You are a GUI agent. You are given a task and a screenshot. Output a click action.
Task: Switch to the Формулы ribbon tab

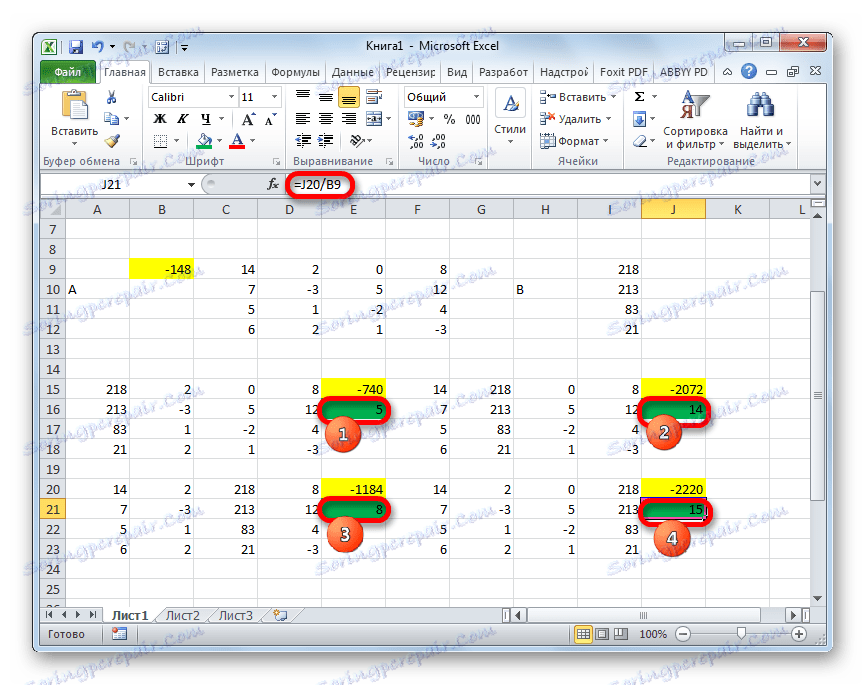pyautogui.click(x=295, y=72)
